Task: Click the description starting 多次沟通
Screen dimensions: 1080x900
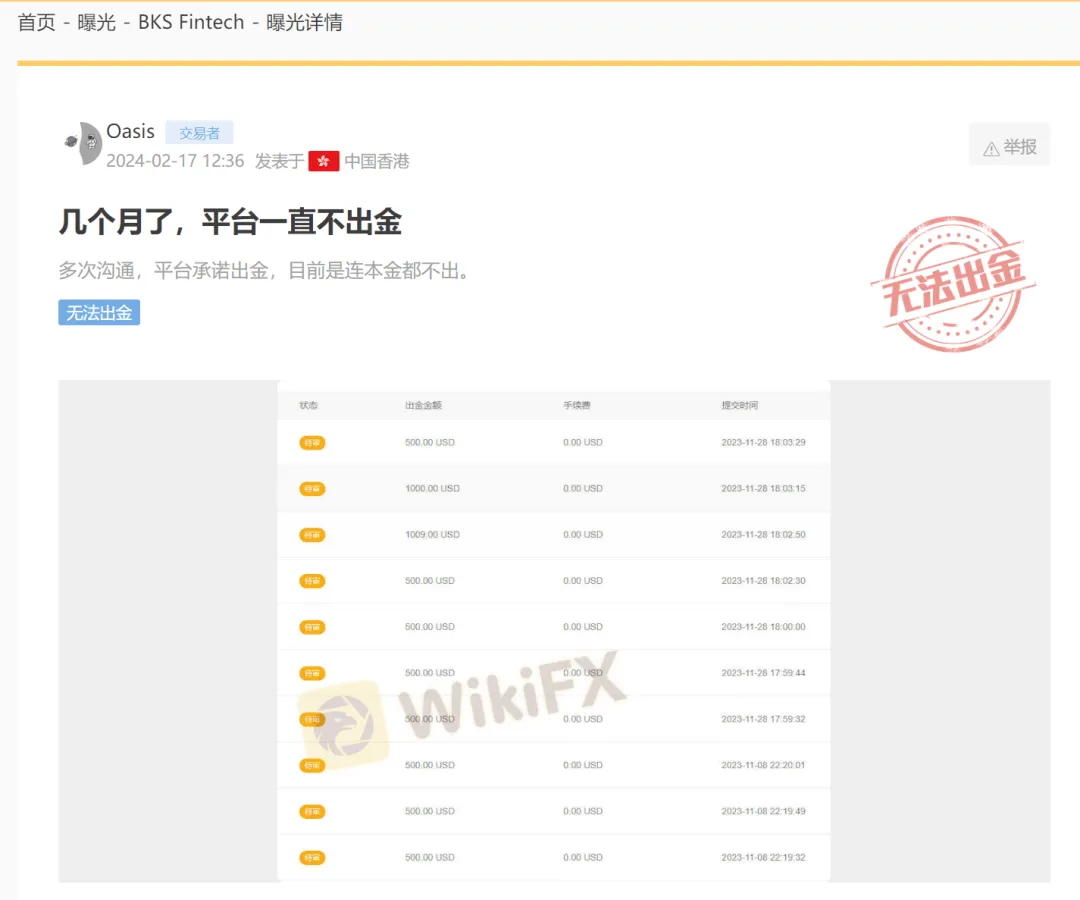Action: coord(264,271)
